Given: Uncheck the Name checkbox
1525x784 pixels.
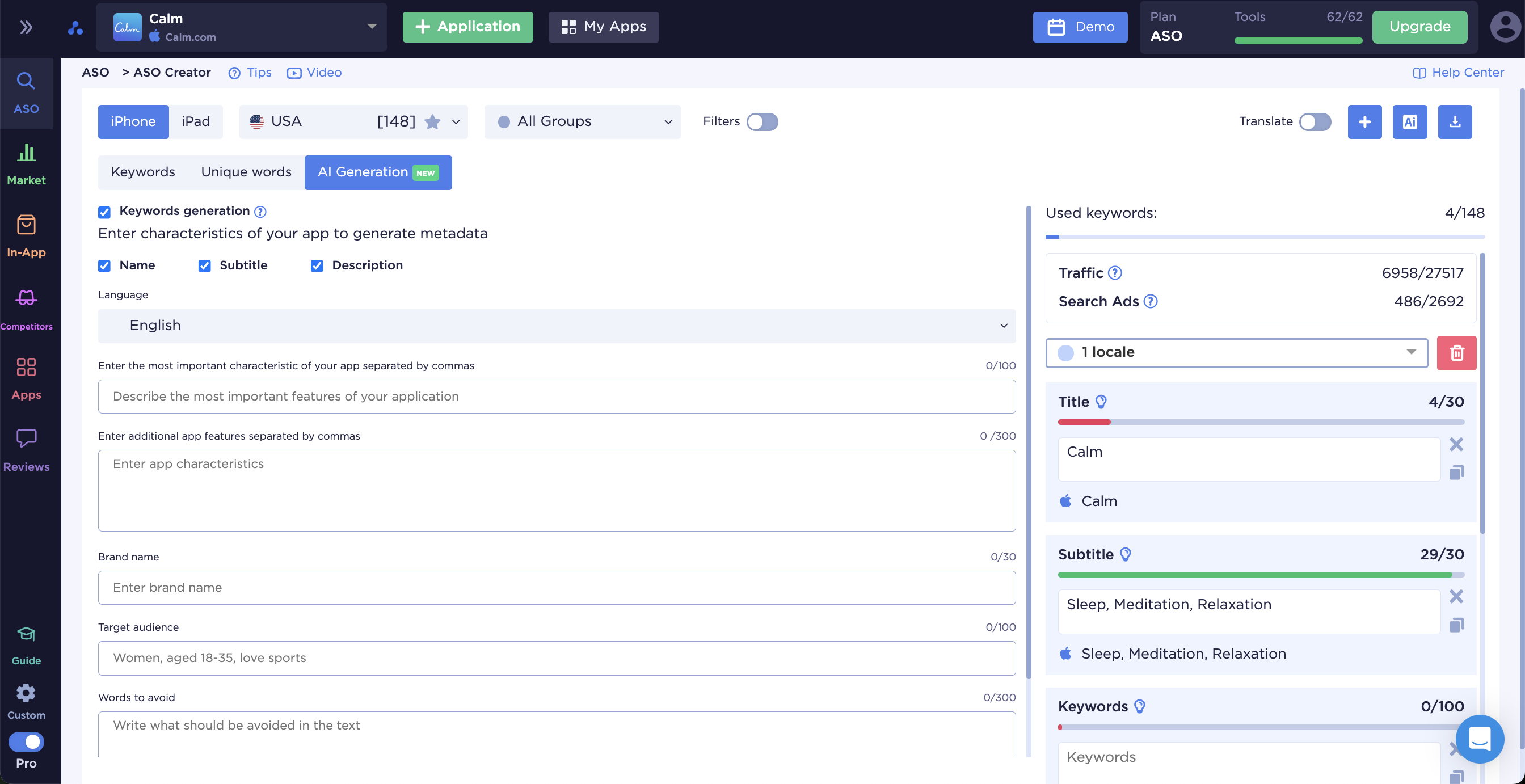Looking at the screenshot, I should point(104,266).
